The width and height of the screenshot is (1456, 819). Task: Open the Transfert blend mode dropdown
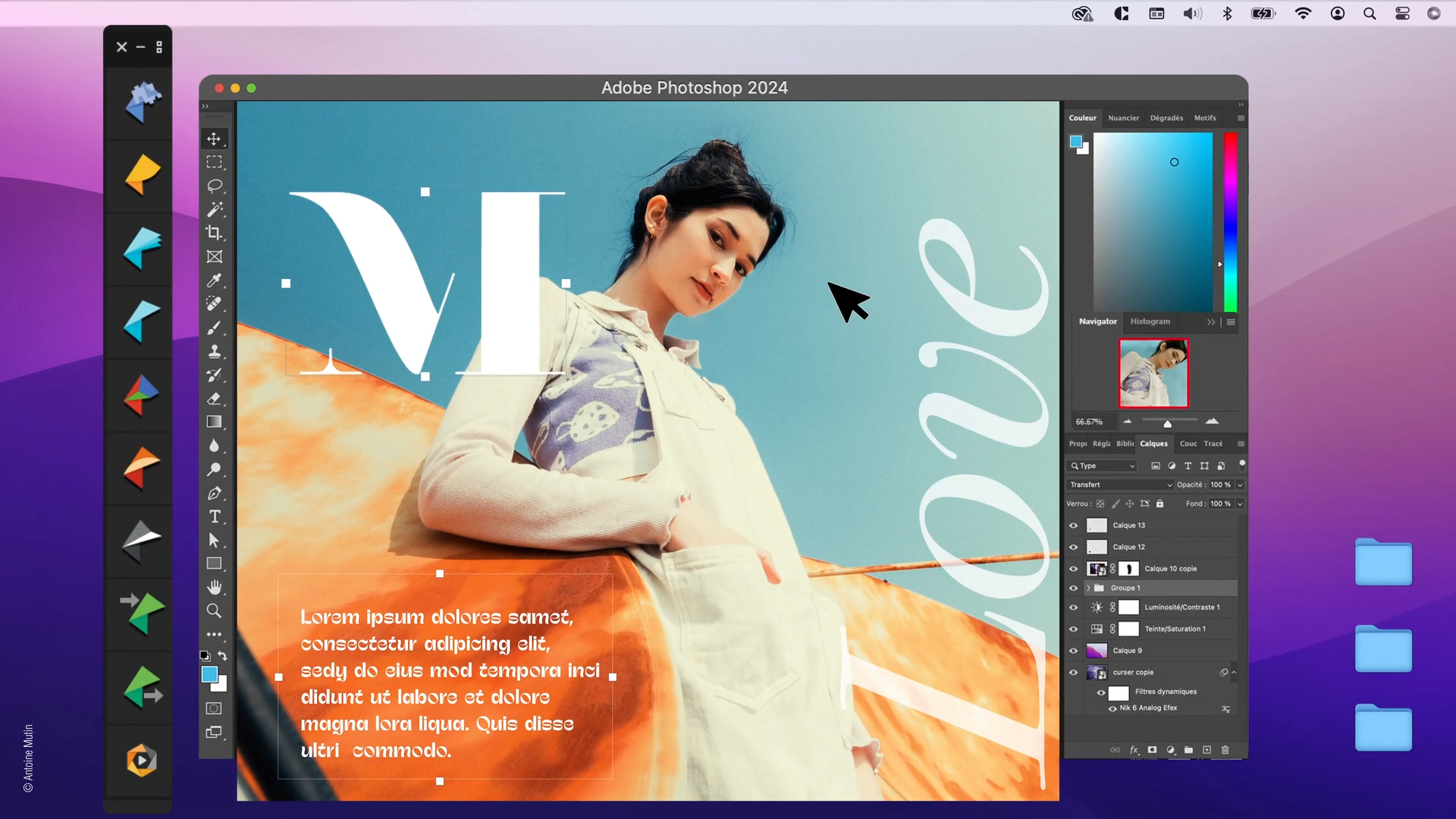point(1120,485)
